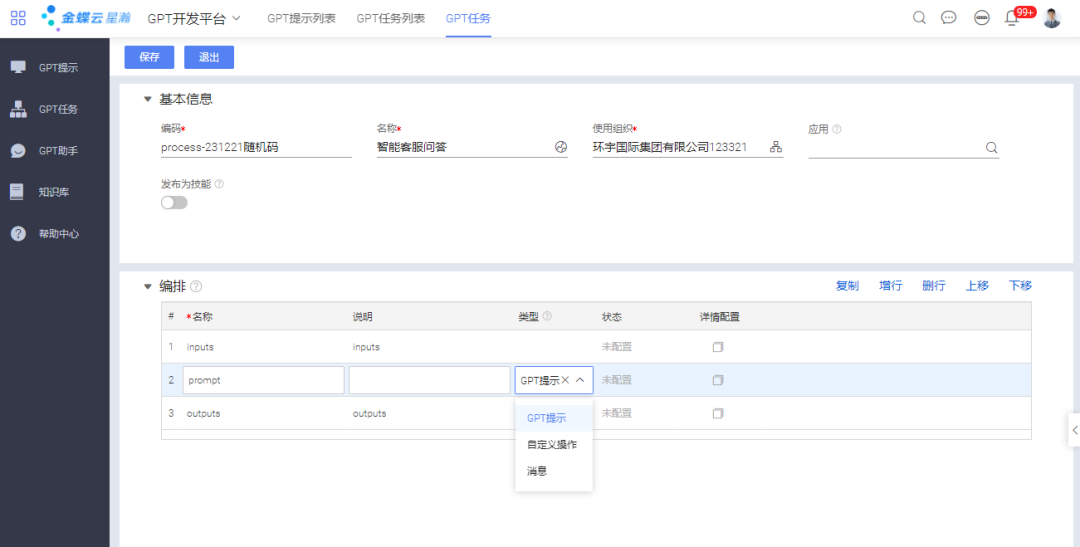Close the 类型 dropdown via its chevron
The width and height of the screenshot is (1080, 547).
(x=581, y=380)
